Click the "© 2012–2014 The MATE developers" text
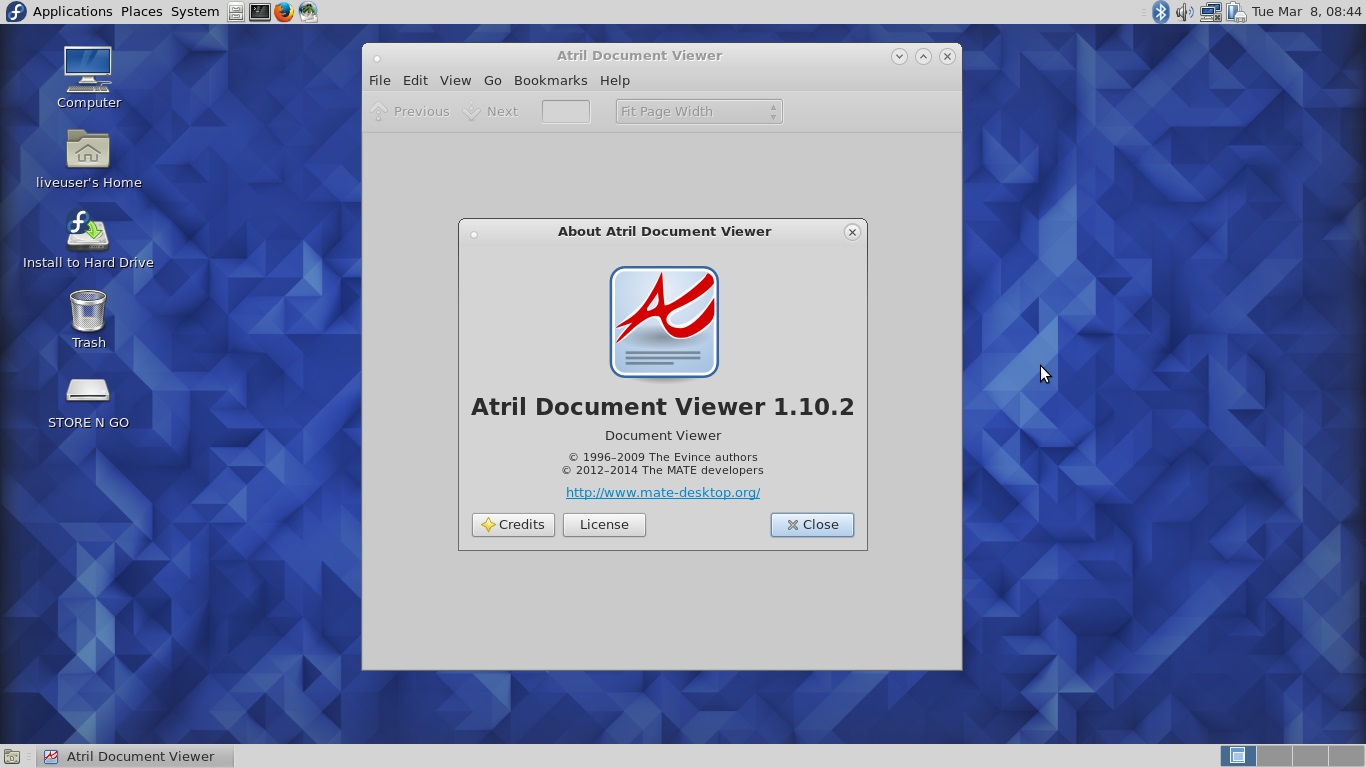 [663, 470]
